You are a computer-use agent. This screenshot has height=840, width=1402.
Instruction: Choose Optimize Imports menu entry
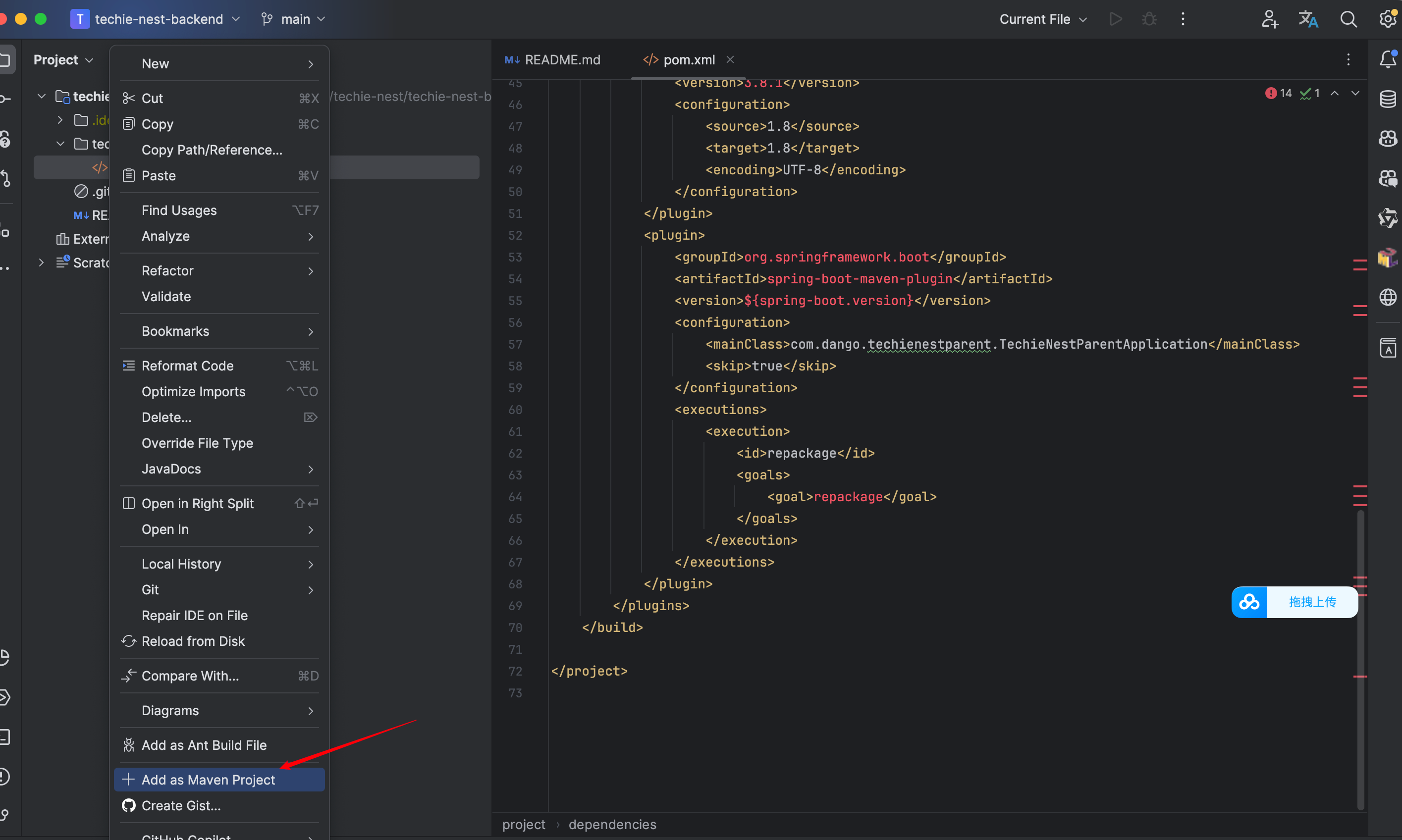219,391
